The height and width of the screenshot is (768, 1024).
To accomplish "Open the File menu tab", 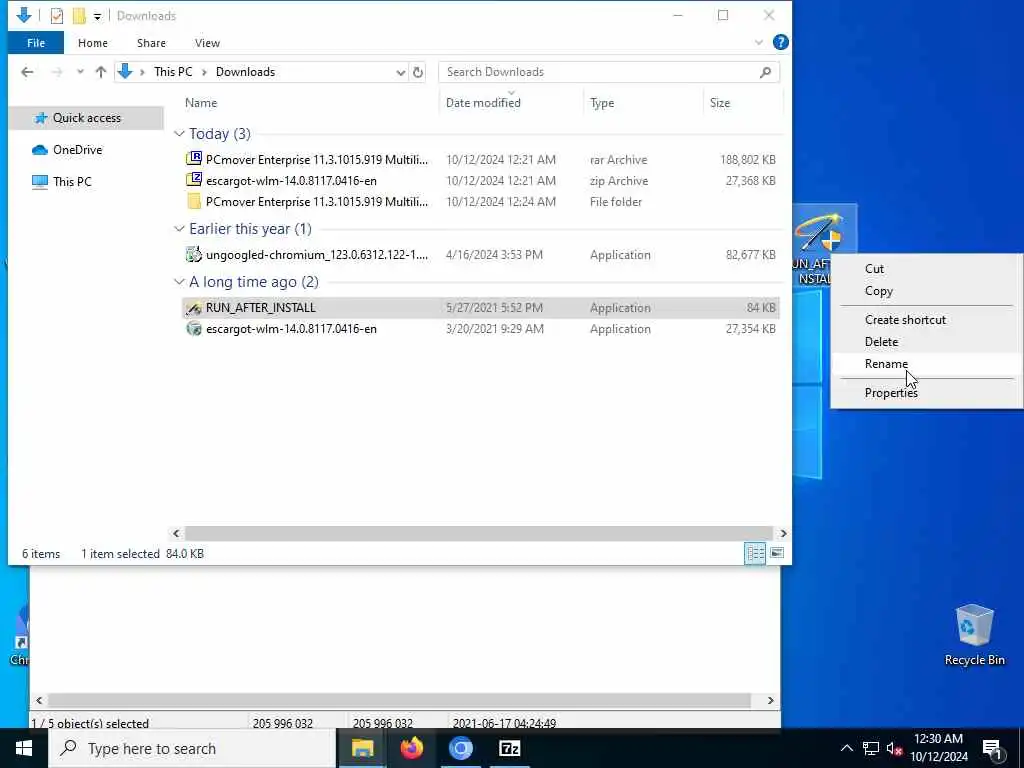I will (36, 43).
